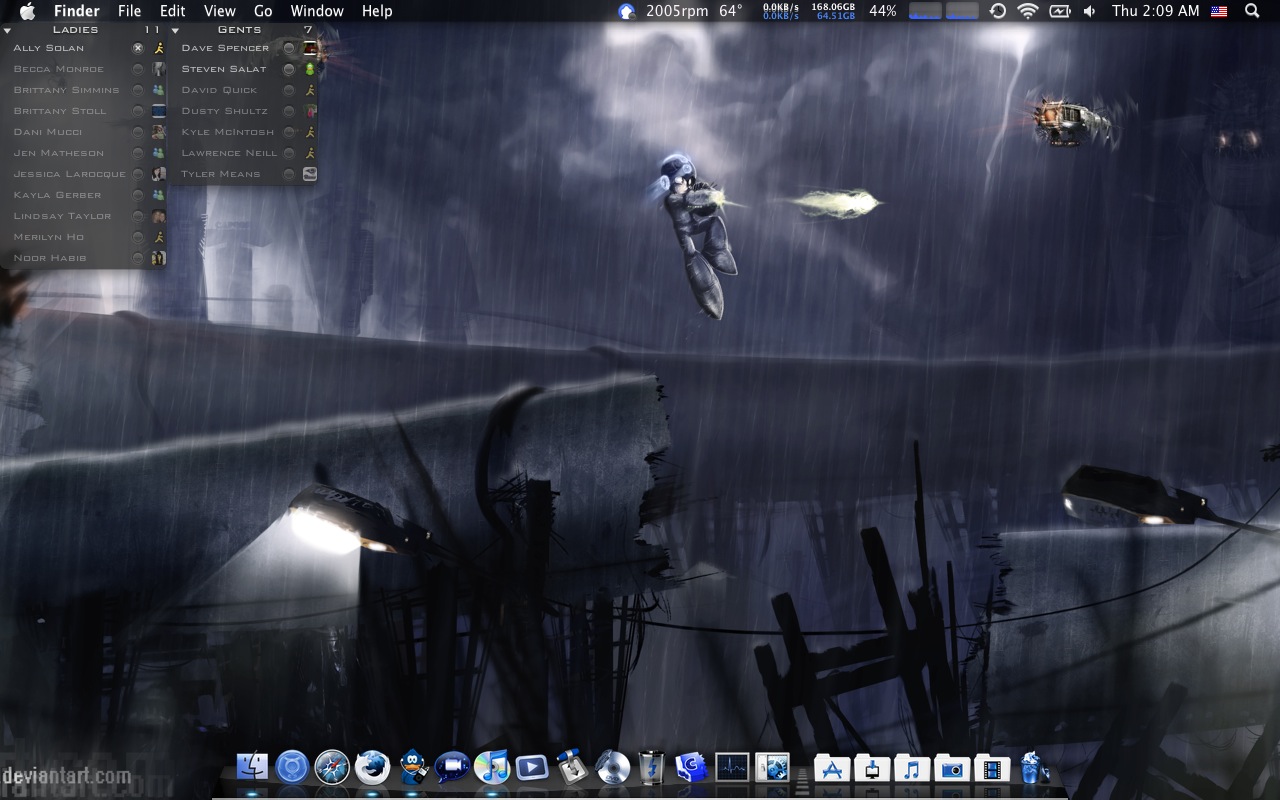Collapse the Ladies group triangle
The height and width of the screenshot is (800, 1280).
click(7, 30)
